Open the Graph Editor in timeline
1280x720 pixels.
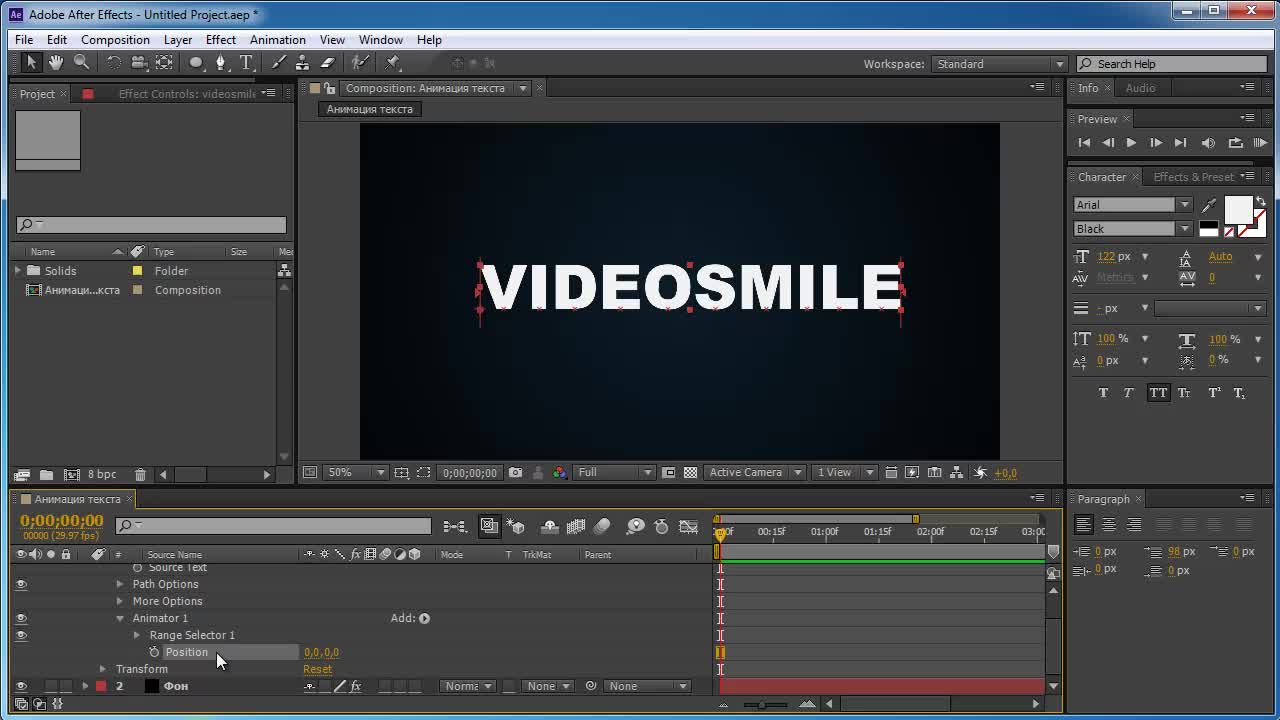click(x=688, y=526)
